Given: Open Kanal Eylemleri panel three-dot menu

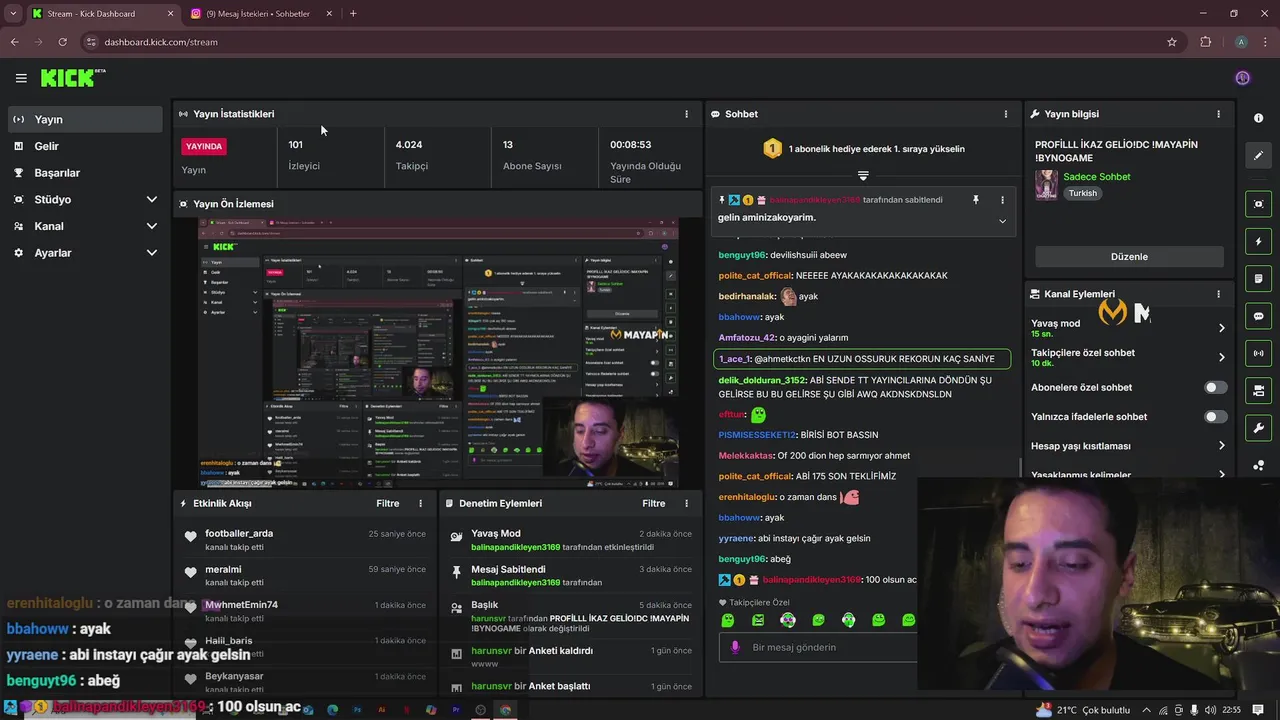Looking at the screenshot, I should pyautogui.click(x=1218, y=294).
